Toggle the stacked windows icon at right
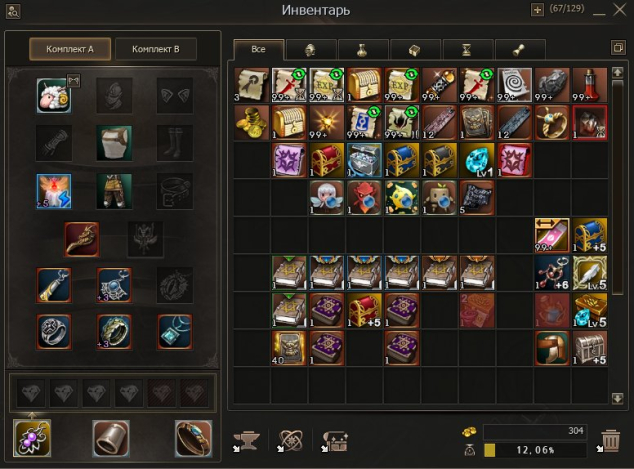This screenshot has width=634, height=469. point(618,47)
